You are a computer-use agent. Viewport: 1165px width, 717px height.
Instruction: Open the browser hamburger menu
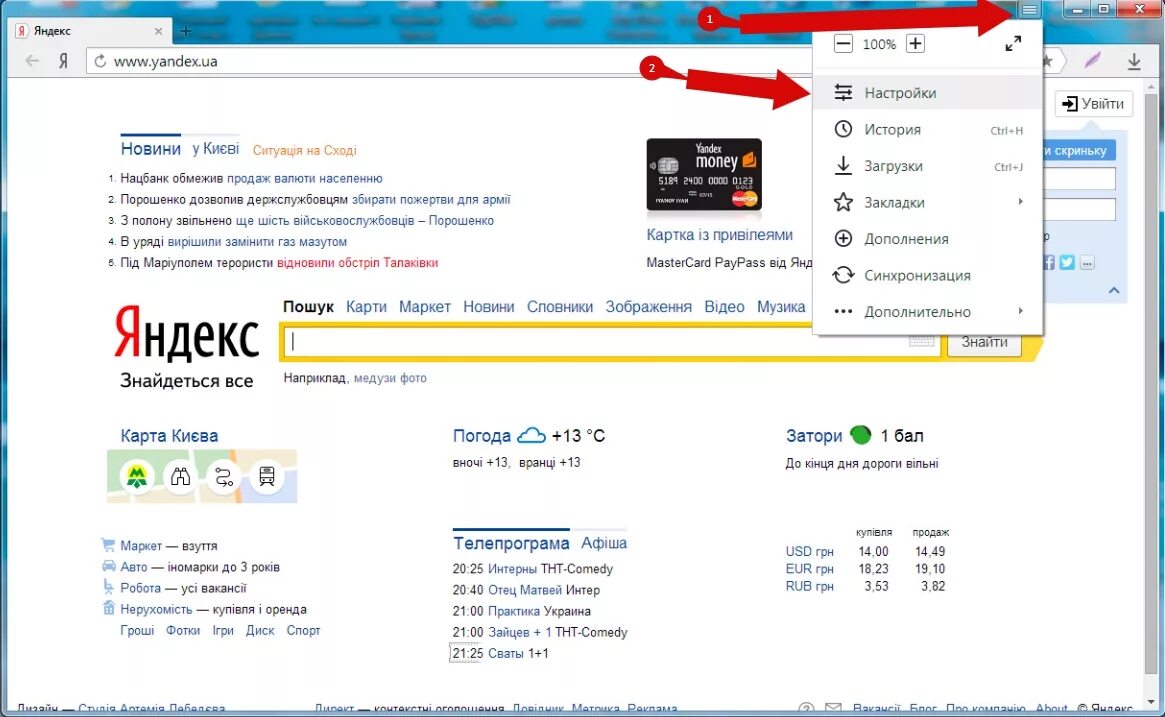1029,9
